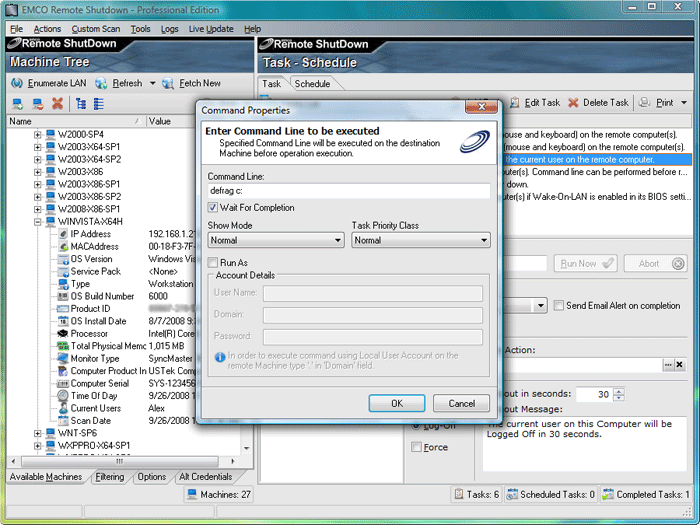This screenshot has width=700, height=525.
Task: Click the Enumerate LAN icon
Action: point(17,83)
